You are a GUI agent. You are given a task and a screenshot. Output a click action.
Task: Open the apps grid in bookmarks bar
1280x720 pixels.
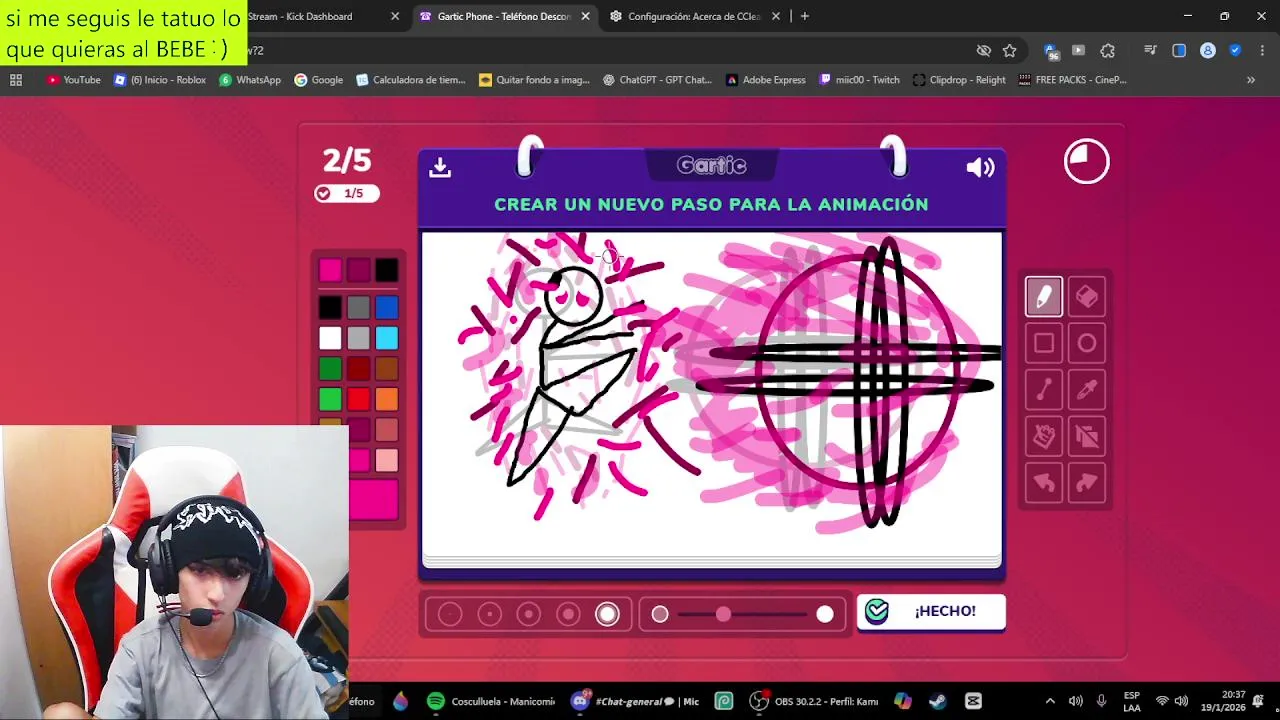pos(16,80)
